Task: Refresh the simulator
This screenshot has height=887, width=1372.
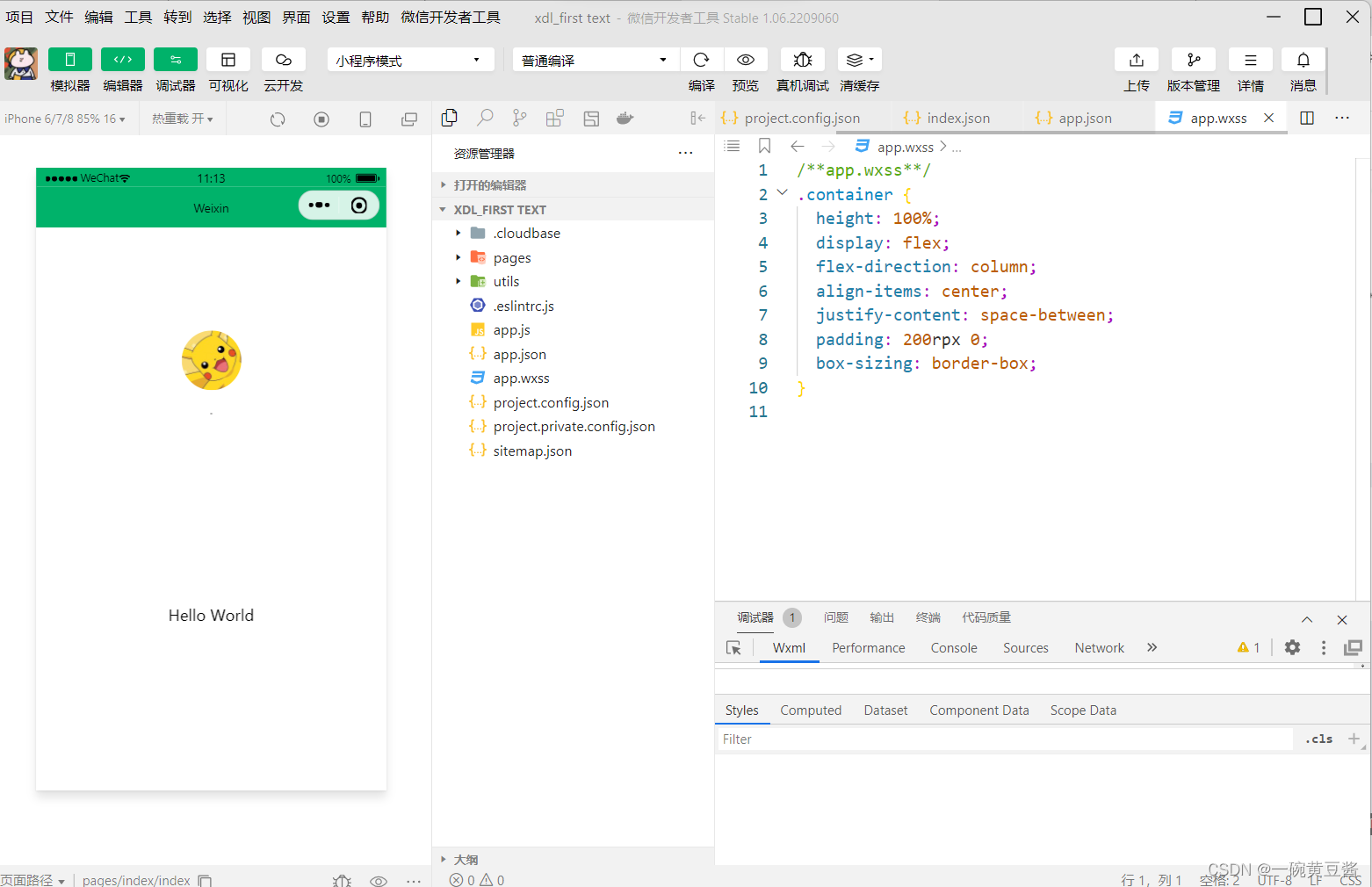Action: pyautogui.click(x=278, y=119)
